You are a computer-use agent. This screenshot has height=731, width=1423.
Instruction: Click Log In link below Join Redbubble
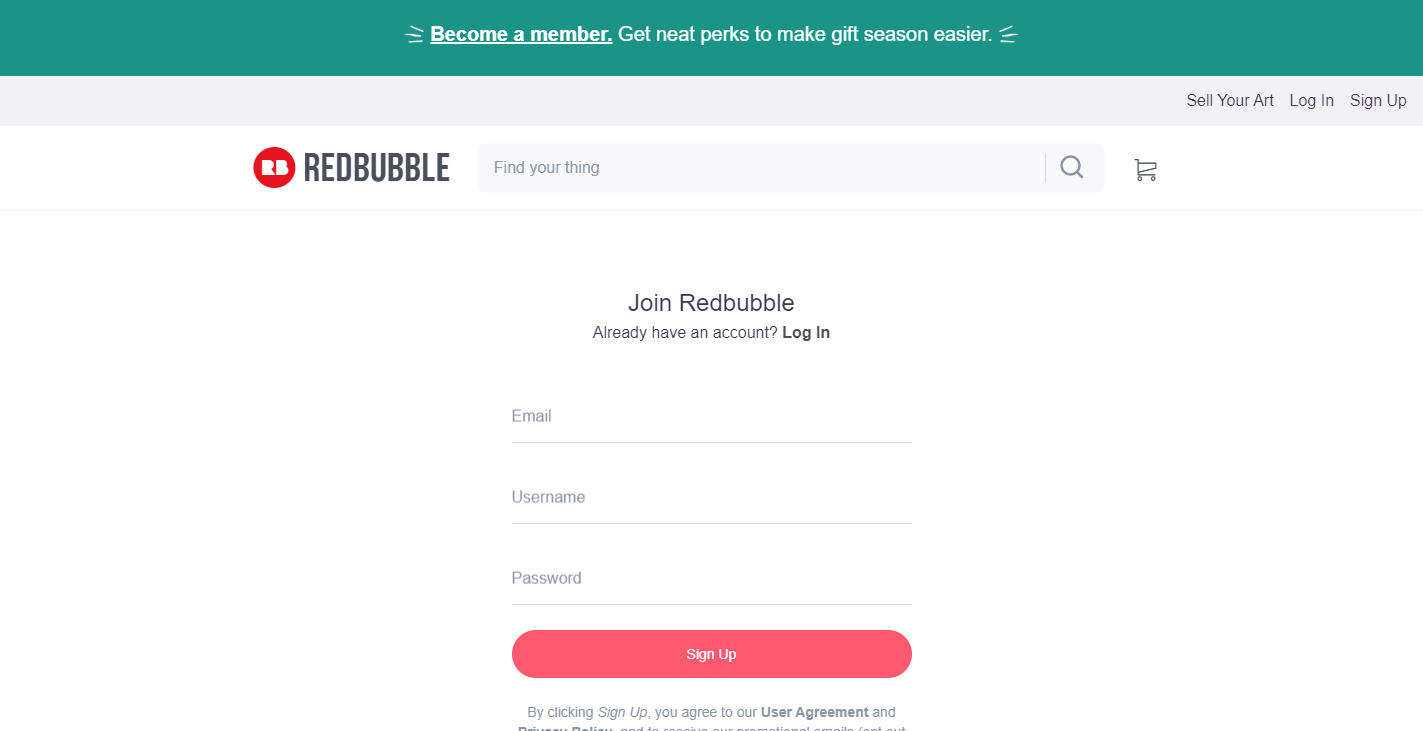click(x=806, y=333)
